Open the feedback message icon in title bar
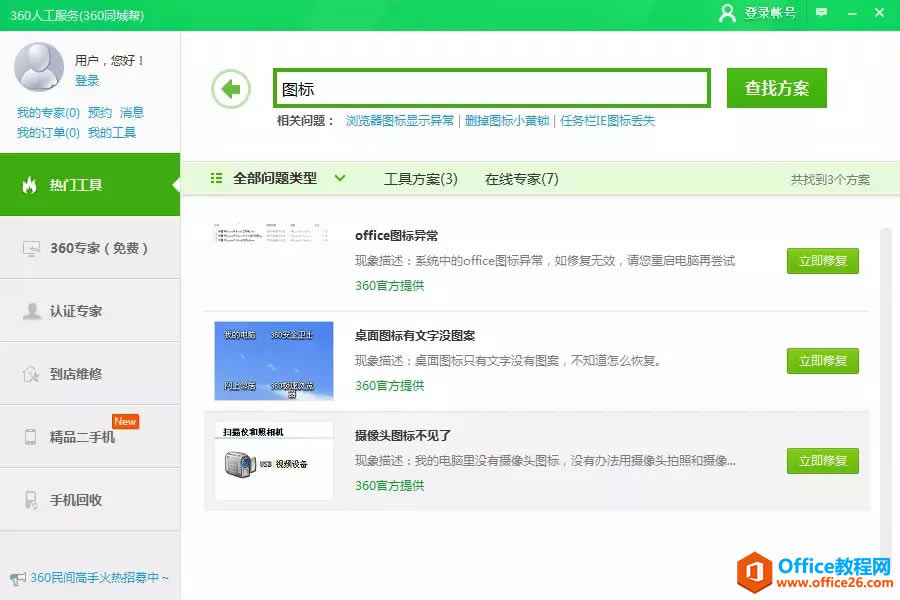Viewport: 900px width, 600px height. point(821,13)
